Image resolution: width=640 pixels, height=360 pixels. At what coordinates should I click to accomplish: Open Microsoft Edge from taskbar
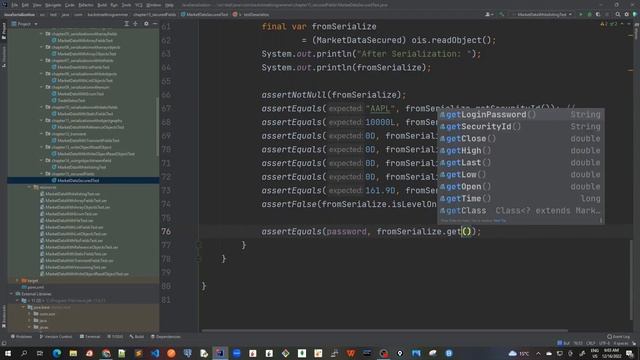[57, 353]
